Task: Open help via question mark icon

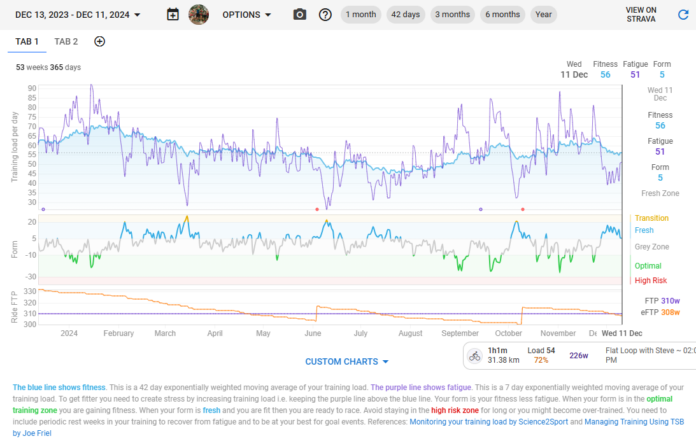Action: tap(325, 15)
